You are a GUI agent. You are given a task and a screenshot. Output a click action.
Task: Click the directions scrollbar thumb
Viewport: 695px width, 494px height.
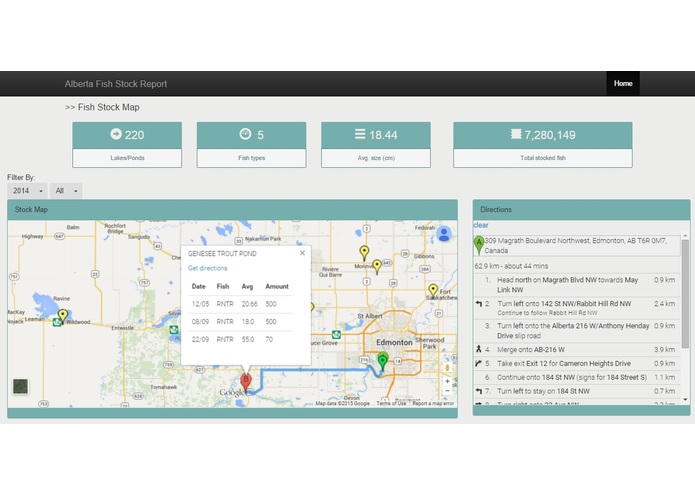point(685,294)
